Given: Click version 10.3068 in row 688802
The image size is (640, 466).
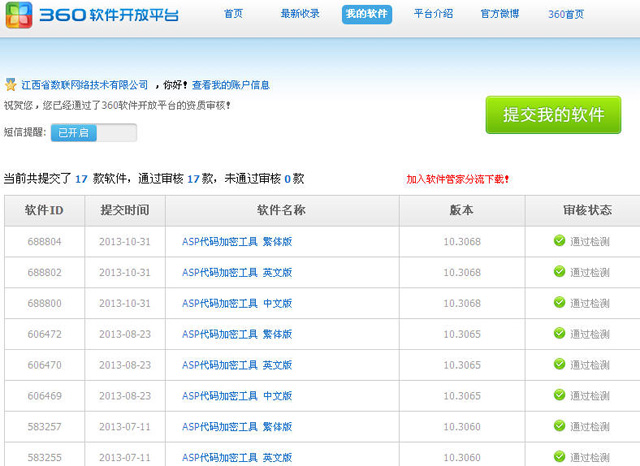Looking at the screenshot, I should (462, 272).
